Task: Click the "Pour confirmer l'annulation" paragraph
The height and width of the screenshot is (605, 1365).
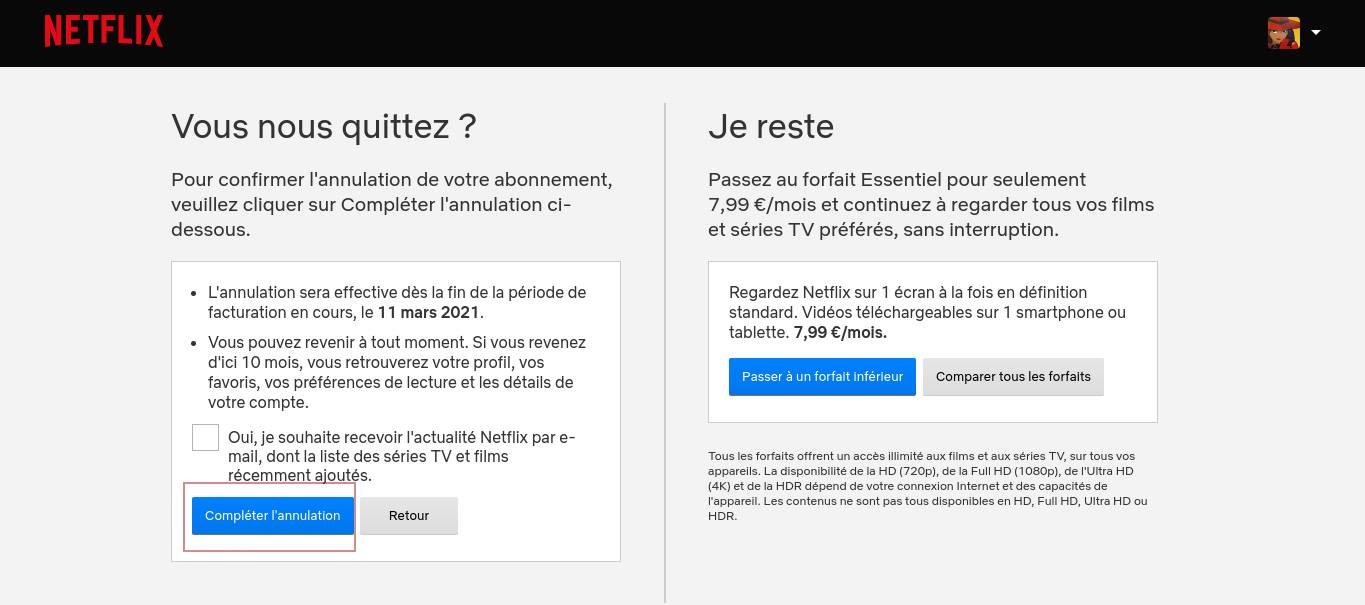Action: tap(391, 204)
